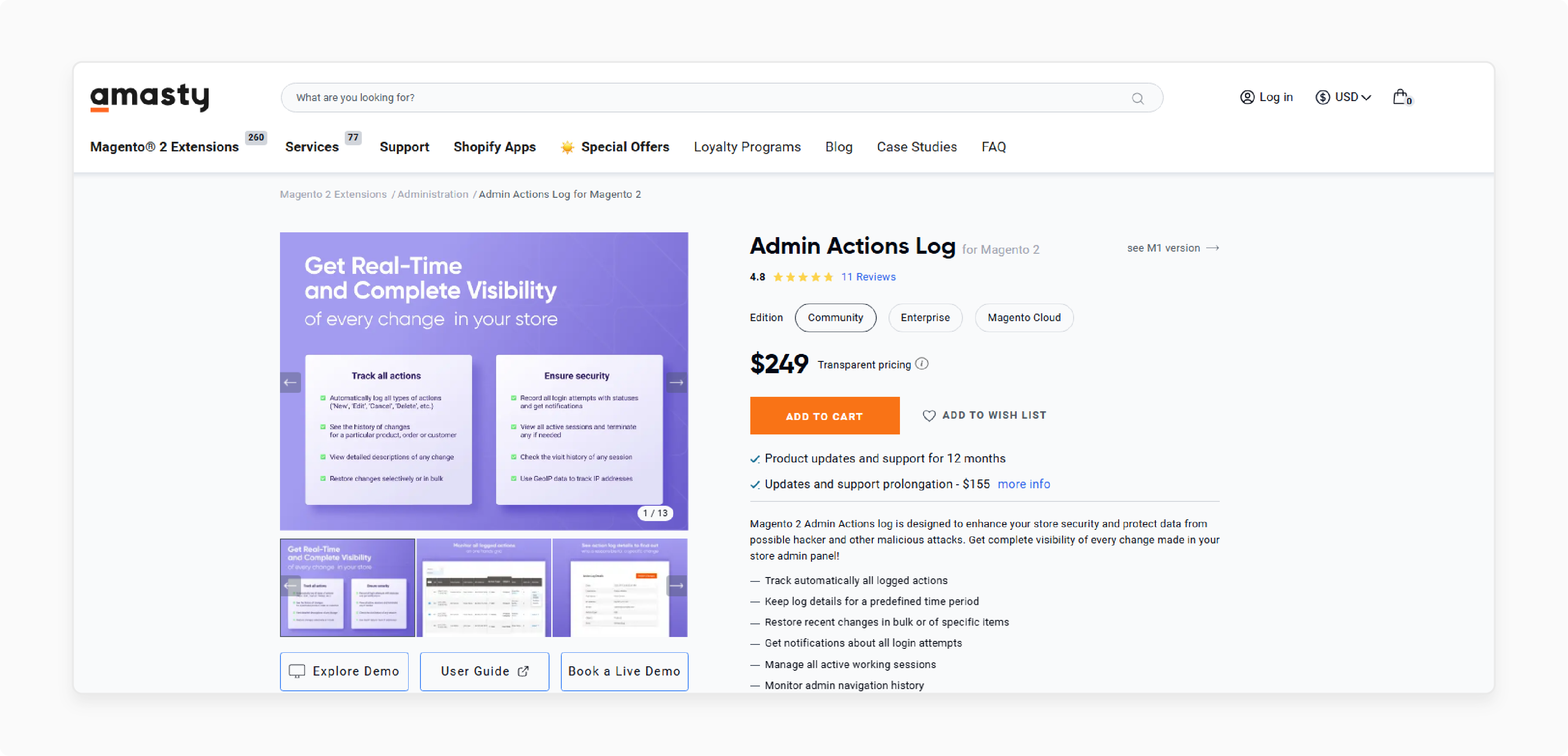Click the 1 / 13 slide counter

[655, 513]
